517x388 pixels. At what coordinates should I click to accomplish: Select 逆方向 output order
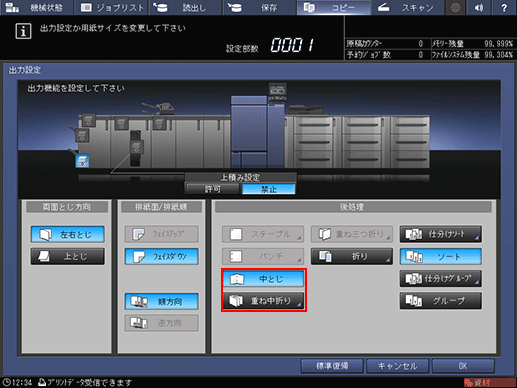point(162,323)
